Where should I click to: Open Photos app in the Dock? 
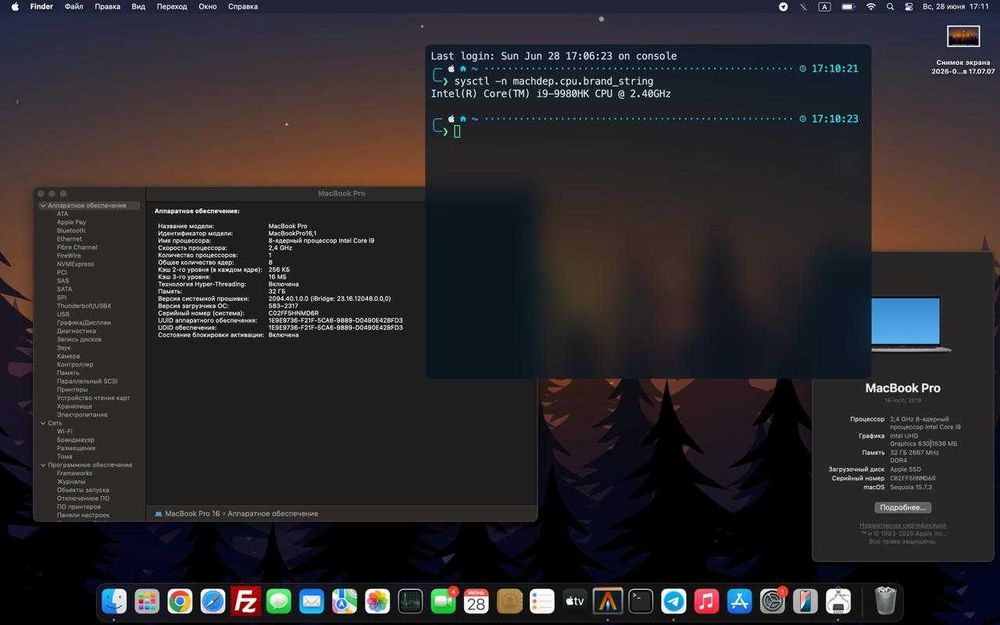pyautogui.click(x=378, y=601)
